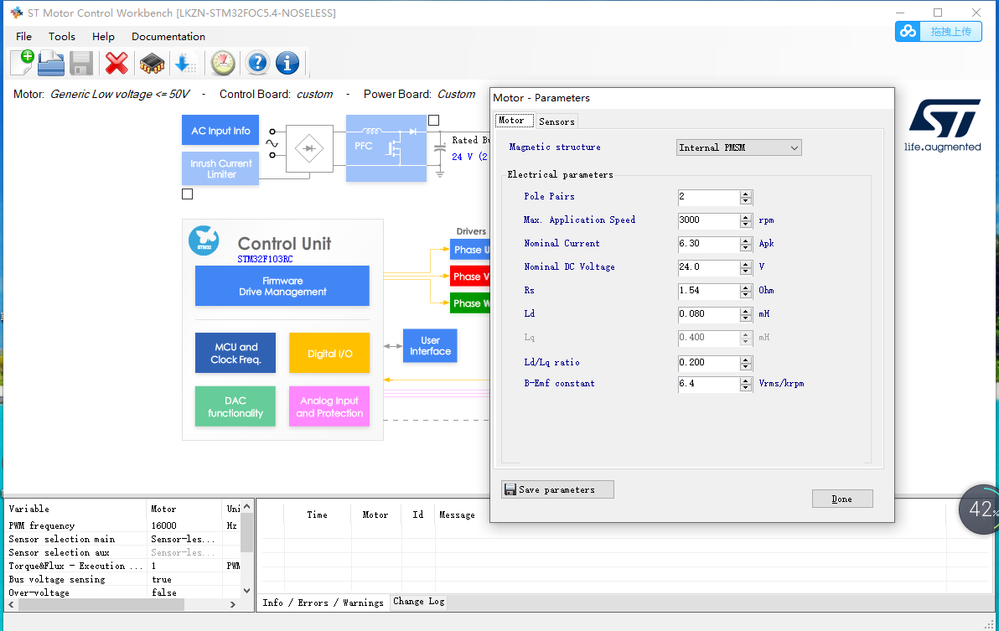
Task: Click the bridge rectifier diode block
Action: [x=309, y=149]
